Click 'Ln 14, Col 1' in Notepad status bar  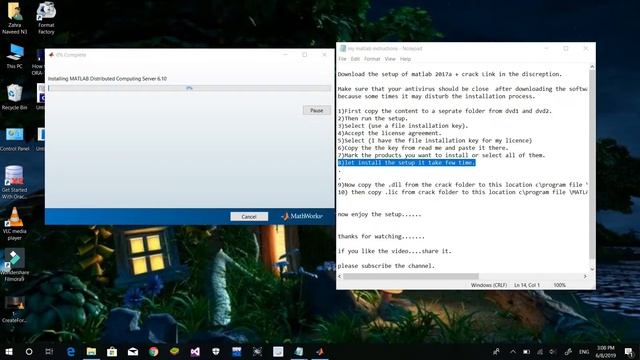[x=527, y=285]
